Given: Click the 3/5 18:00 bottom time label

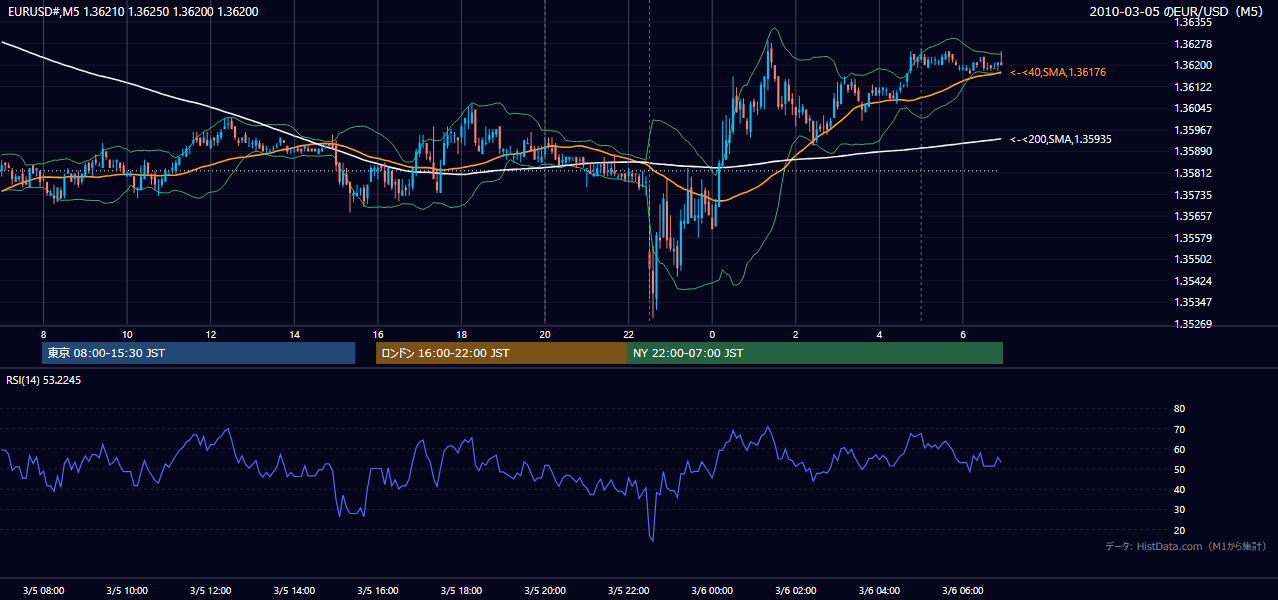Looking at the screenshot, I should pyautogui.click(x=461, y=590).
